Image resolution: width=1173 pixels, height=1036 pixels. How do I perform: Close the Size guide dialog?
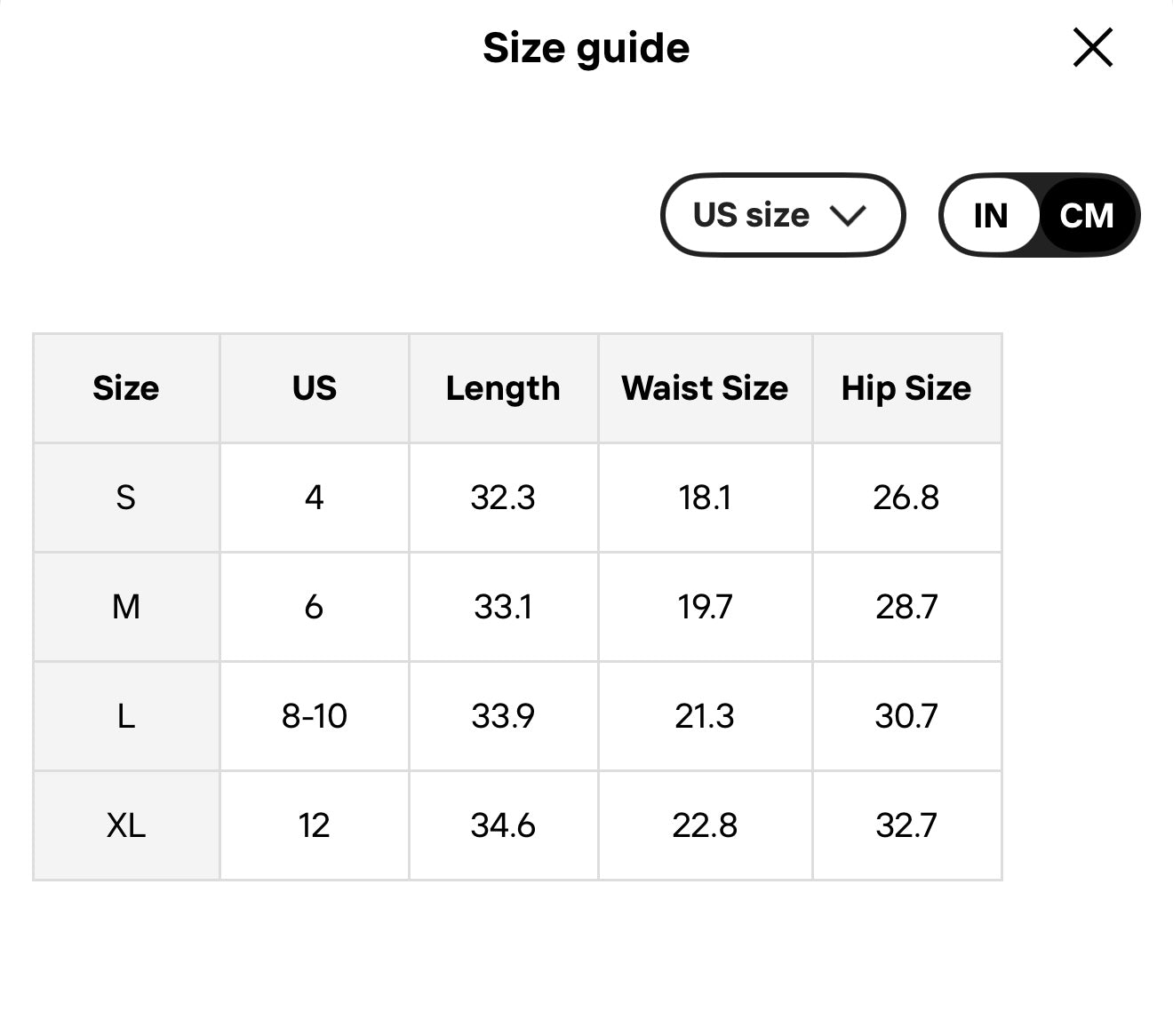1092,48
